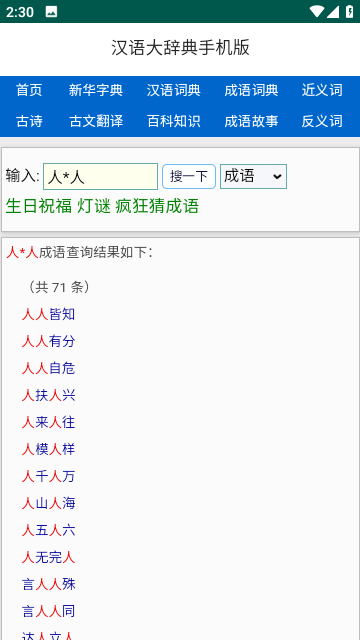
Task: Open the 灯谜 link
Action: [x=94, y=206]
